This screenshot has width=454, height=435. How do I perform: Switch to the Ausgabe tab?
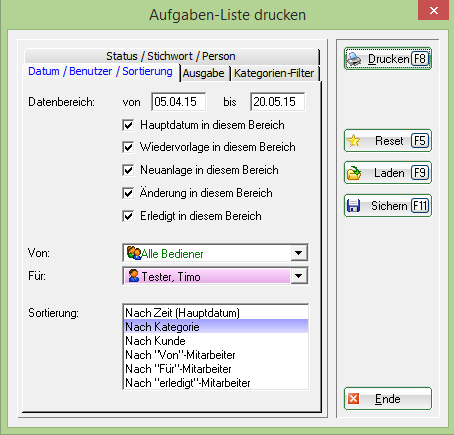pos(203,73)
